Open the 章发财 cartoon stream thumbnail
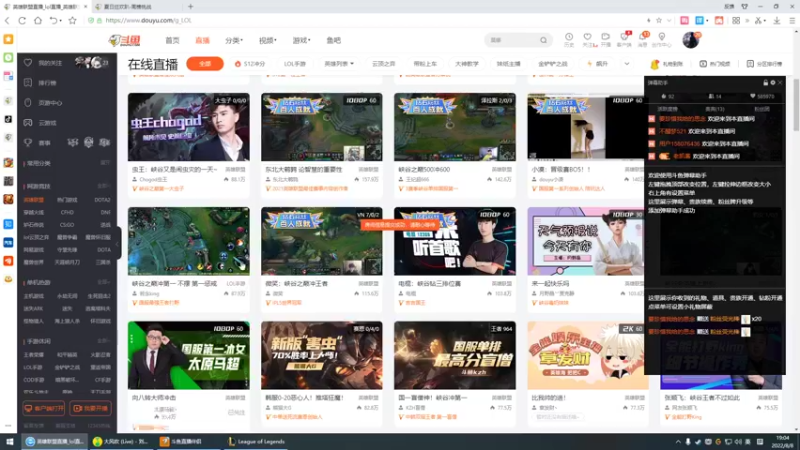 pyautogui.click(x=586, y=355)
